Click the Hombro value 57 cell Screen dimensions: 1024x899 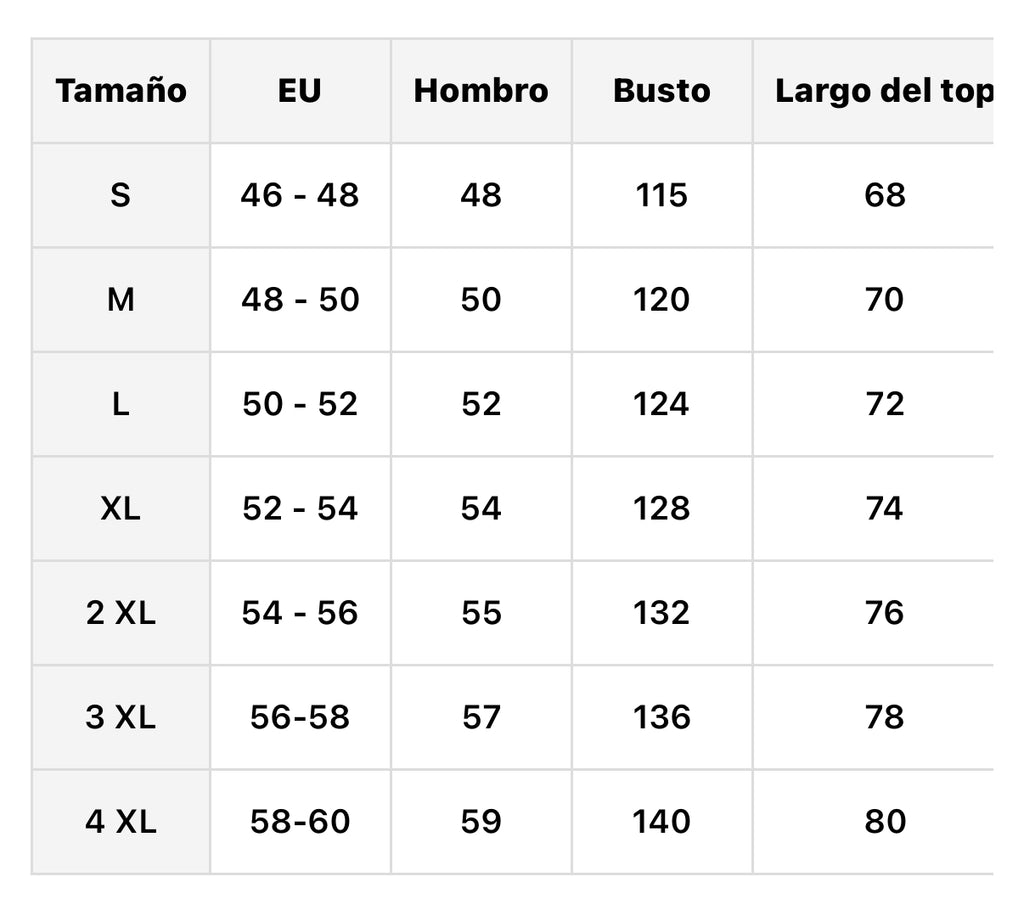tap(481, 718)
